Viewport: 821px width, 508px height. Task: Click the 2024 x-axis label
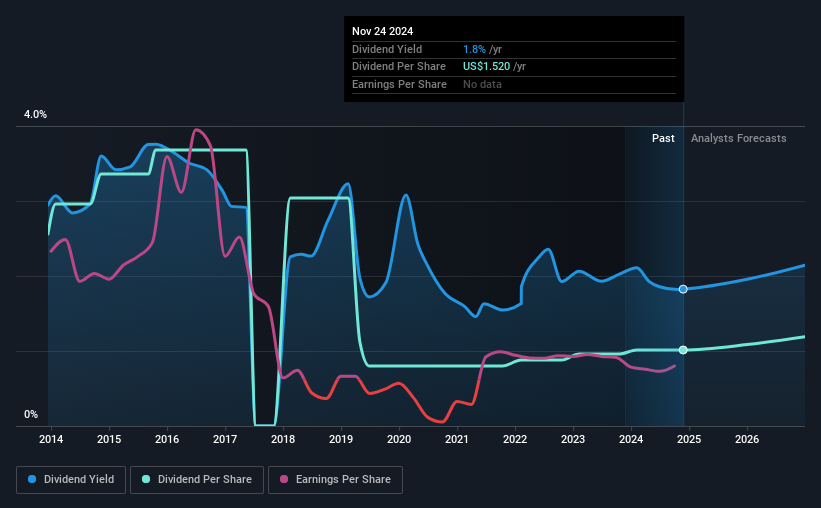pos(631,439)
